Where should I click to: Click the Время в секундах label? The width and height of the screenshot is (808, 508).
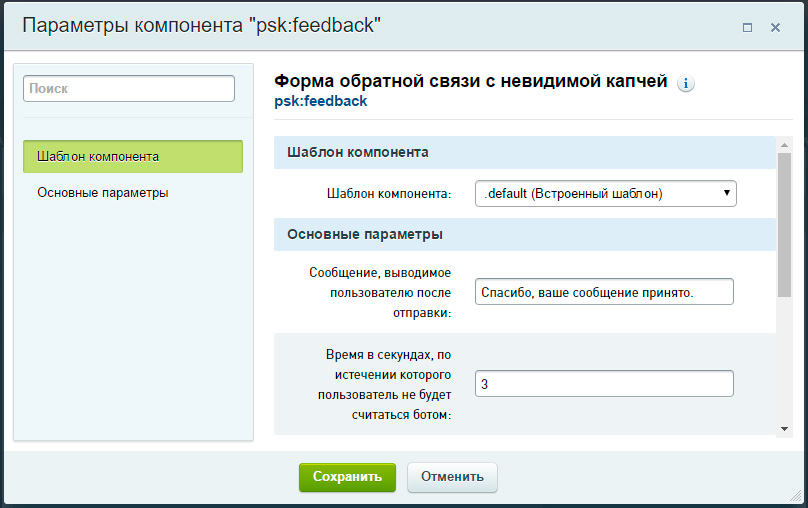[388, 384]
